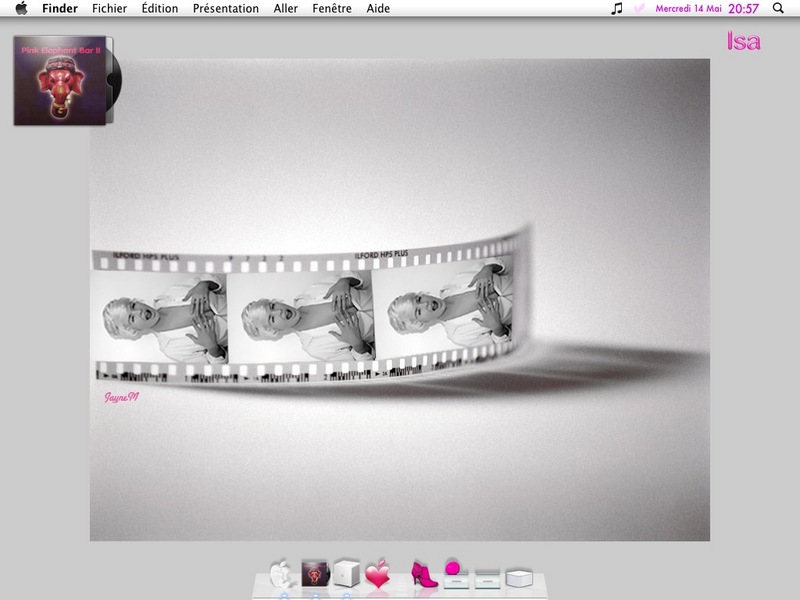This screenshot has width=800, height=600.
Task: Open the Apple menu
Action: pos(21,8)
